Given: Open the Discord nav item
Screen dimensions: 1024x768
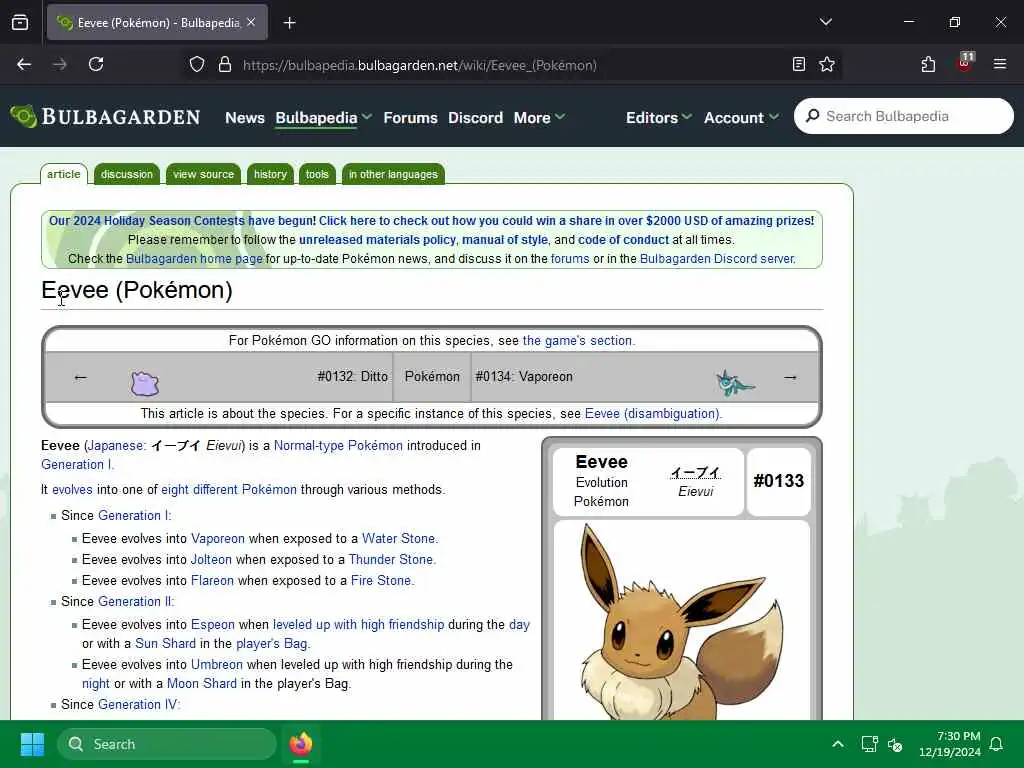Looking at the screenshot, I should click(475, 118).
